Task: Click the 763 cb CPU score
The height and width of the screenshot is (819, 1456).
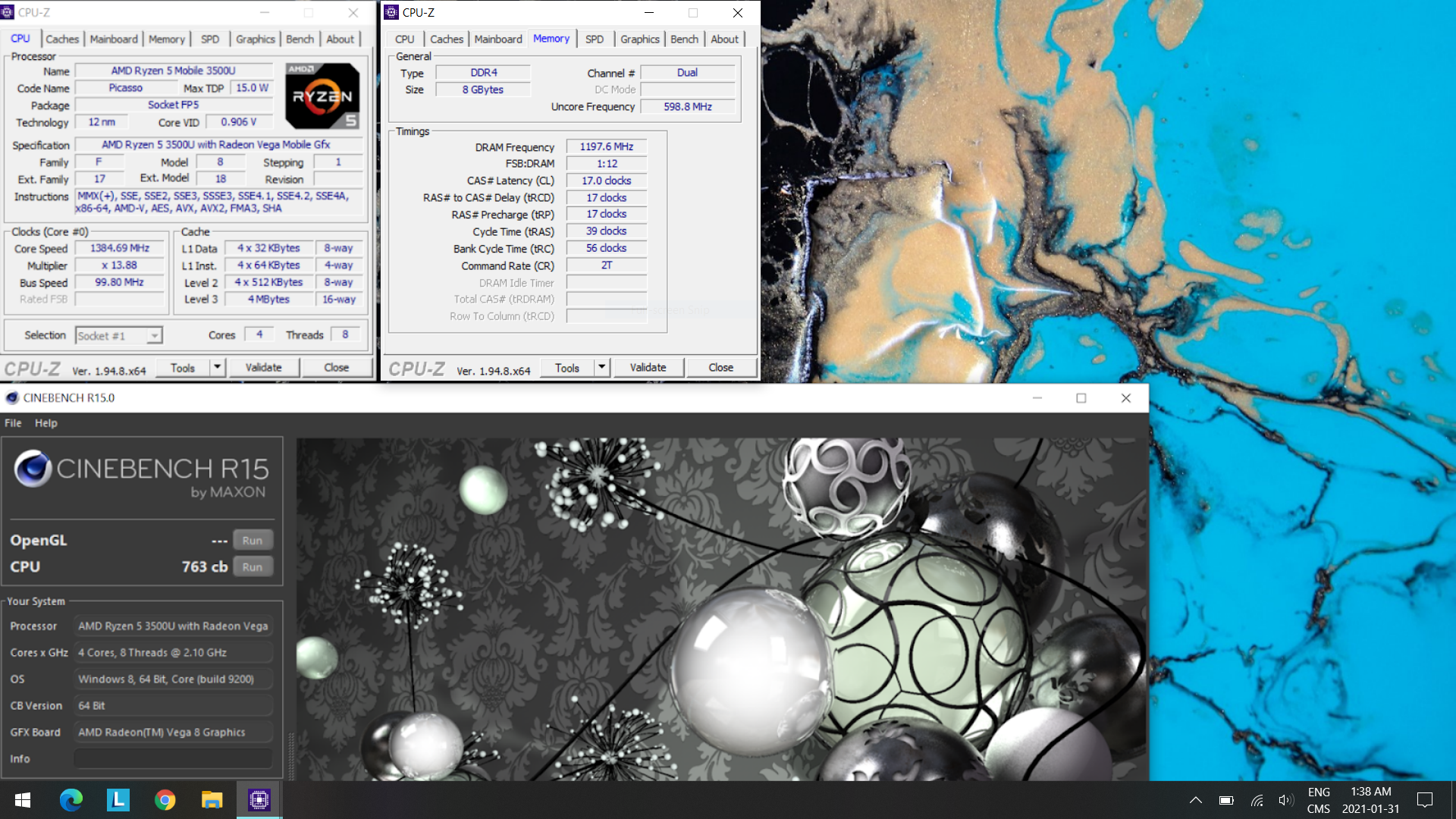Action: tap(205, 566)
